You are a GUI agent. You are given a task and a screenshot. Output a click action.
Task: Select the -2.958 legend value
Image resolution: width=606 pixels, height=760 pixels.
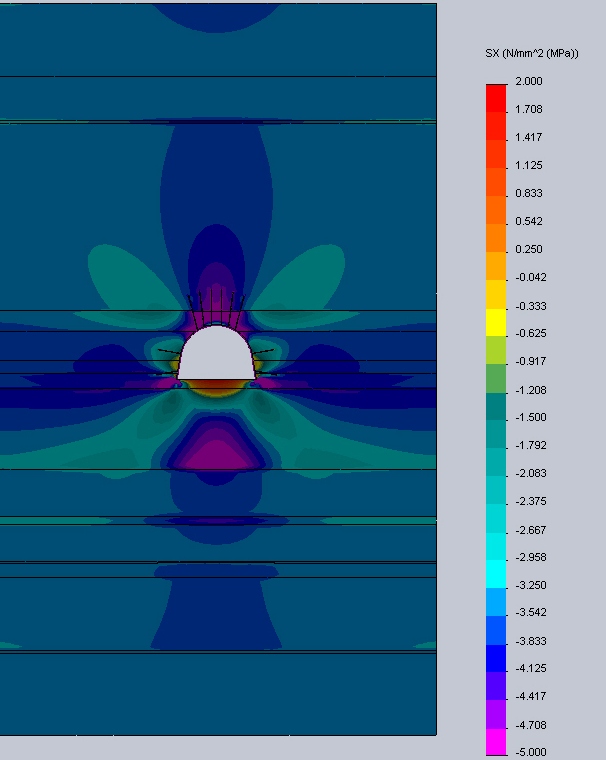point(531,557)
